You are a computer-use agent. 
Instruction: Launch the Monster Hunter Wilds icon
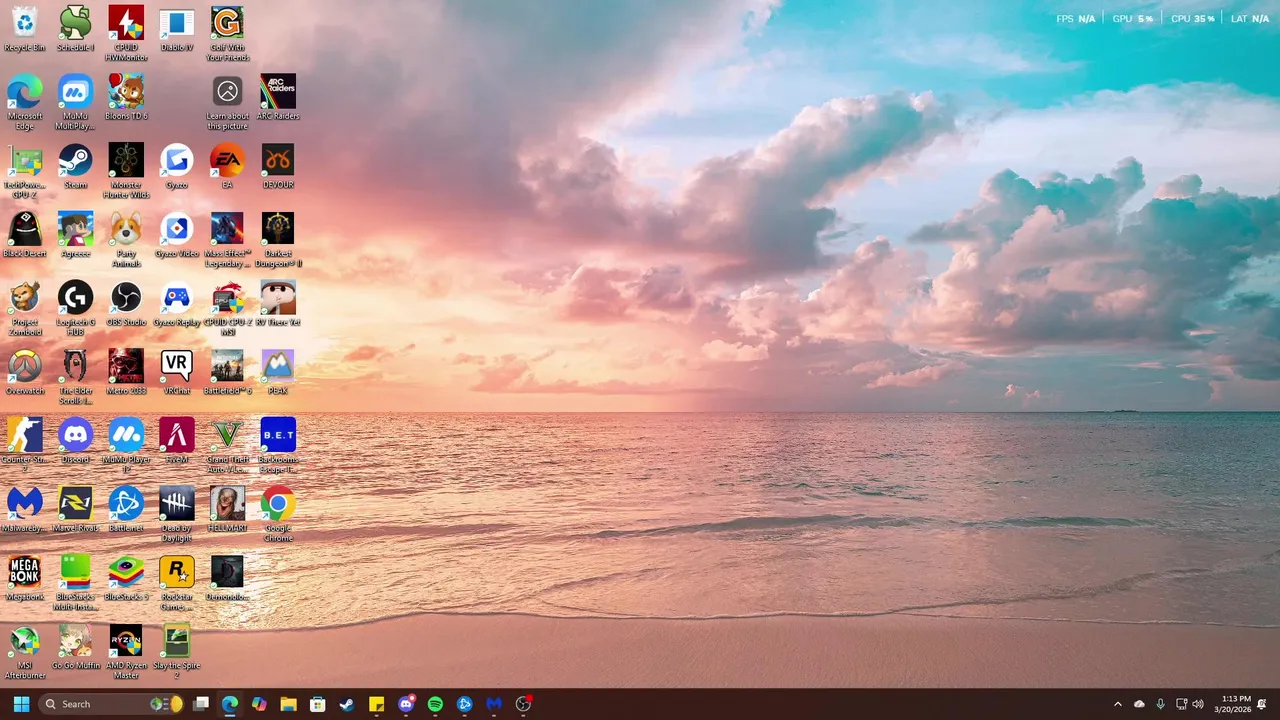coord(126,172)
